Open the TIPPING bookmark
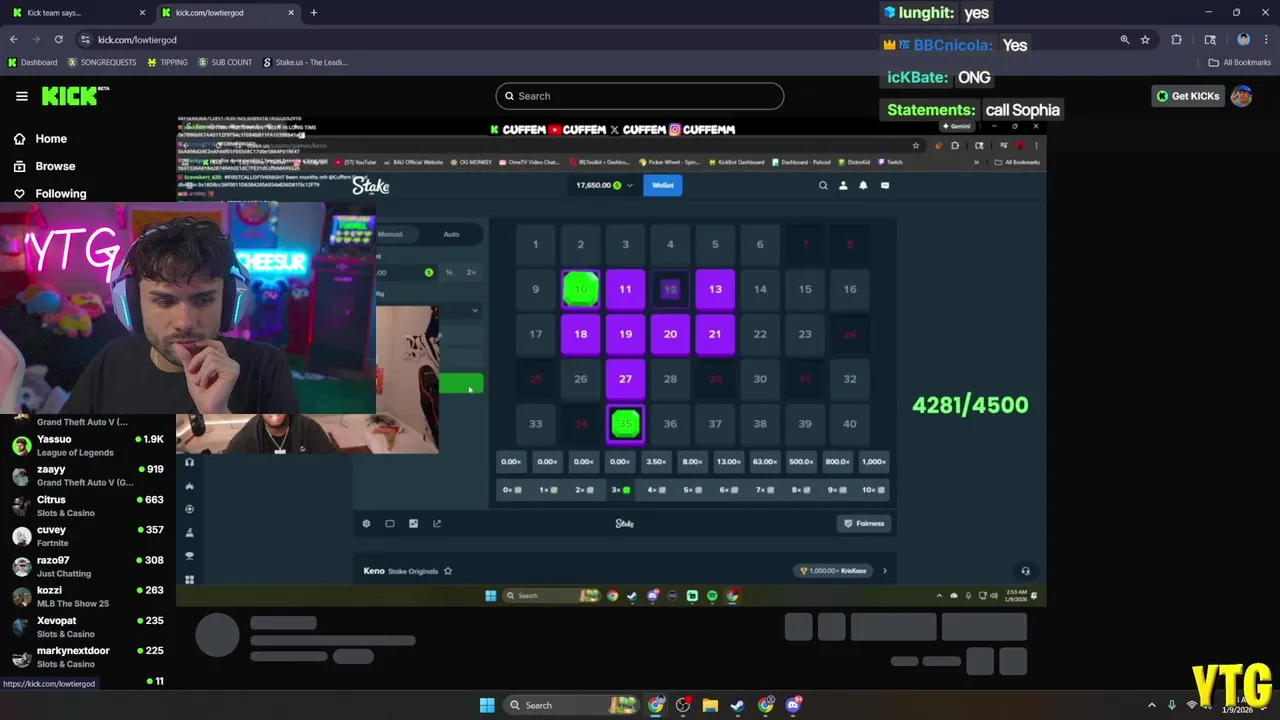 (167, 62)
